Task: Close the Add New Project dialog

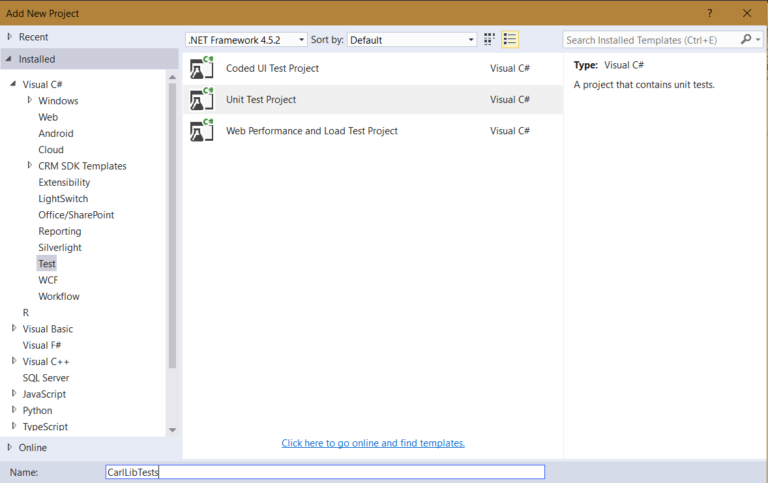Action: click(747, 13)
